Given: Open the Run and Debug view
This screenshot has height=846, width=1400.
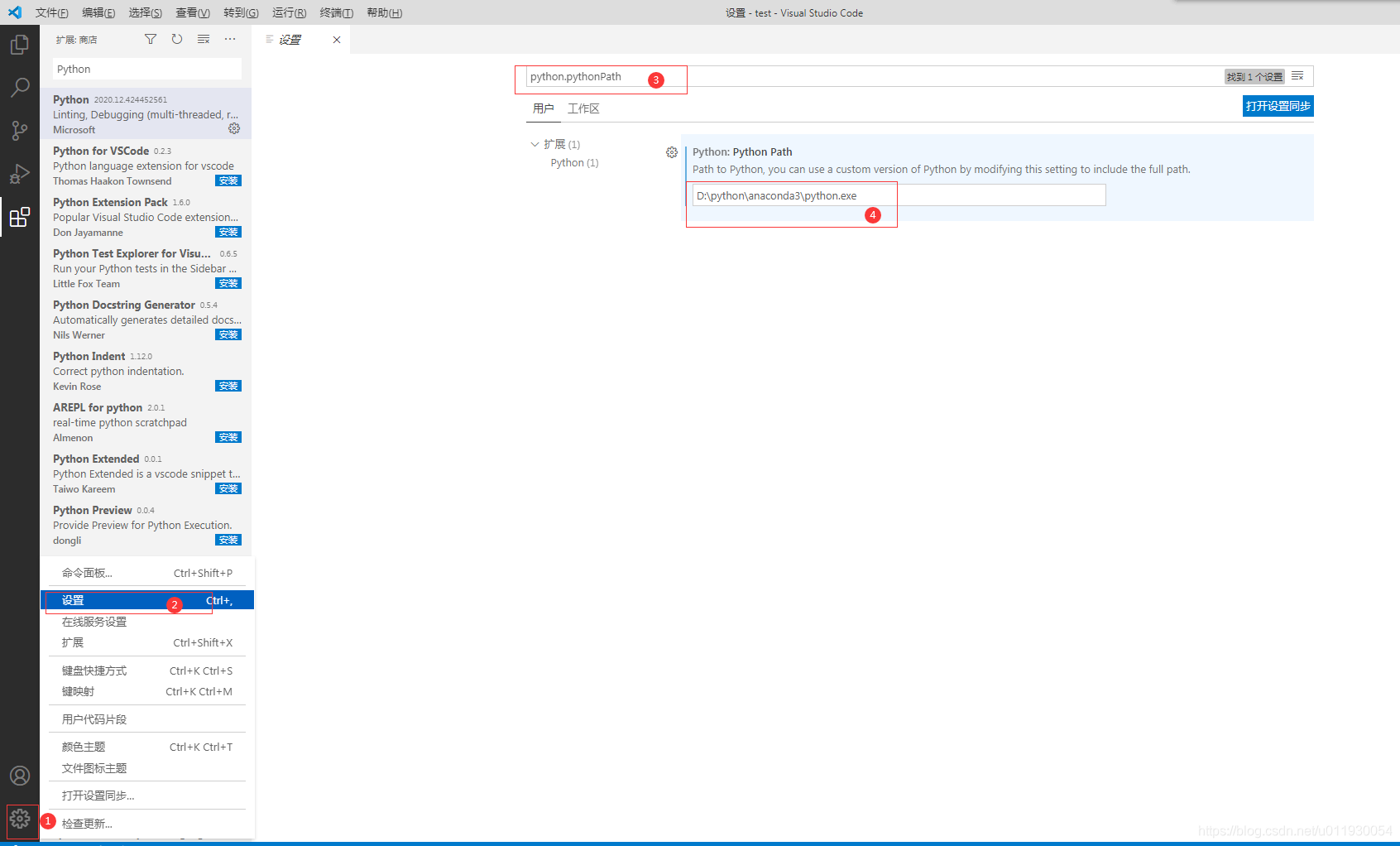Looking at the screenshot, I should [20, 173].
